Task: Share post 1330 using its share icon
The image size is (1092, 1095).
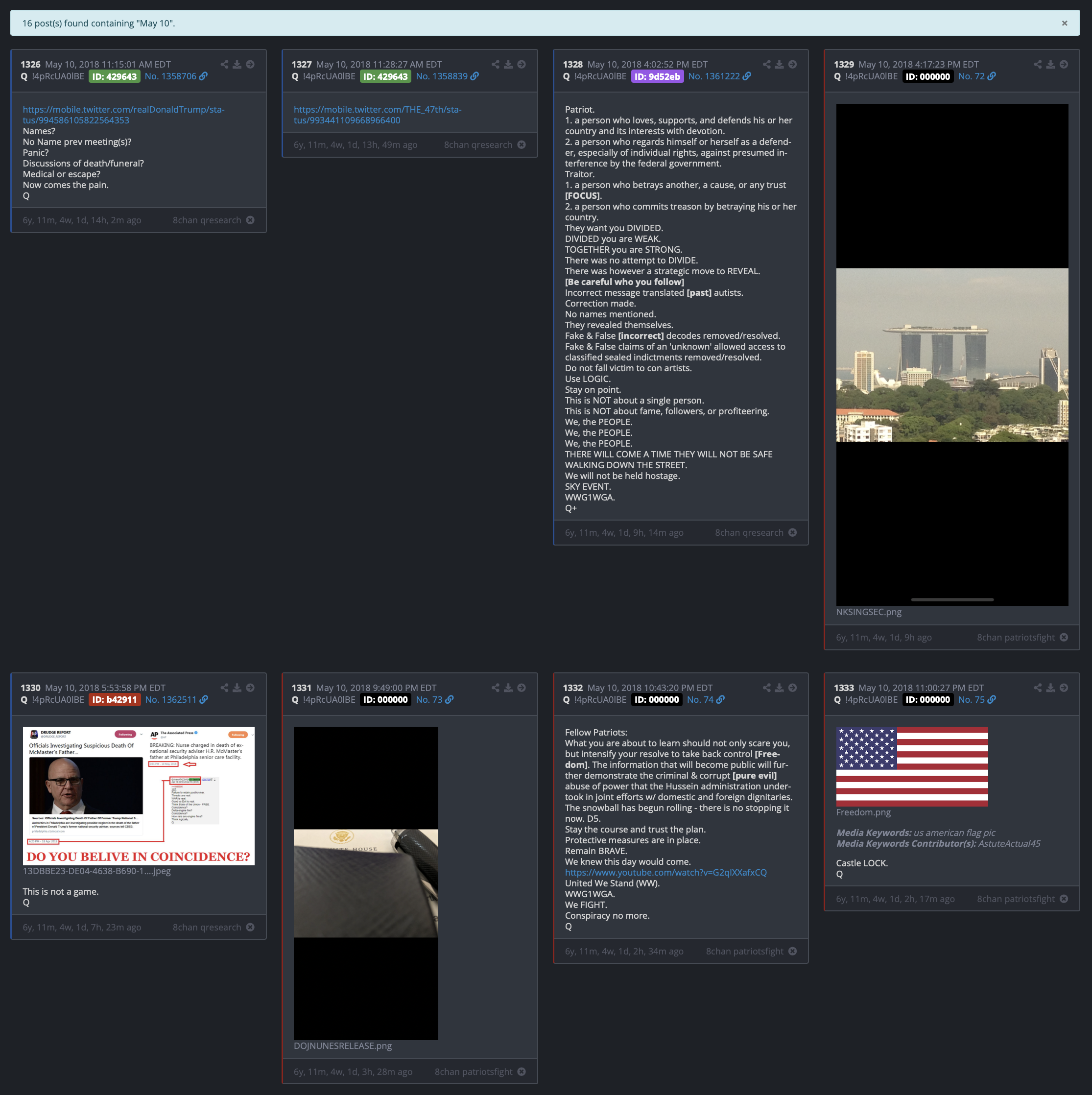Action: [x=224, y=688]
